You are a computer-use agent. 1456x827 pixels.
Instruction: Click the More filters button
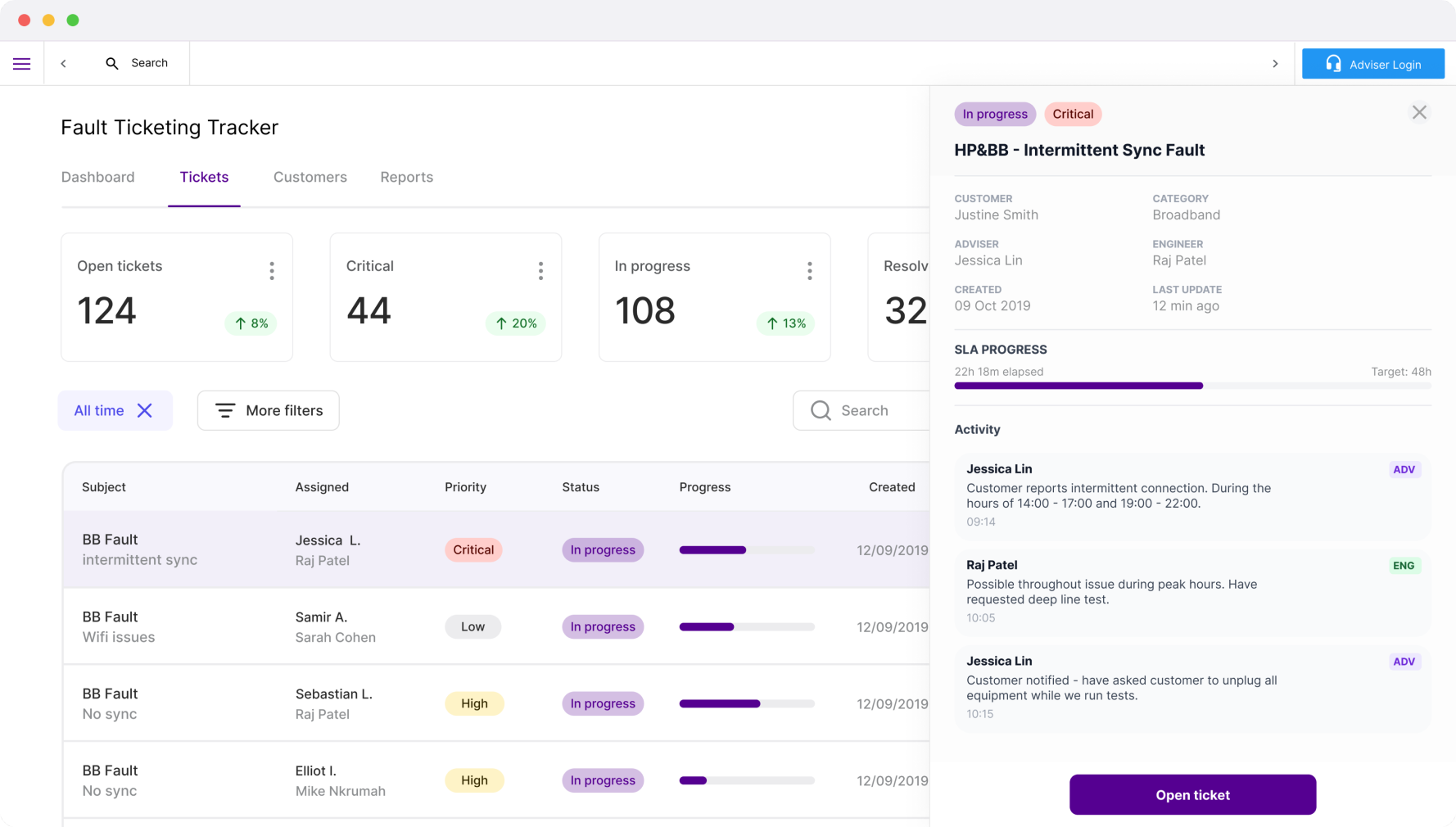[x=269, y=410]
